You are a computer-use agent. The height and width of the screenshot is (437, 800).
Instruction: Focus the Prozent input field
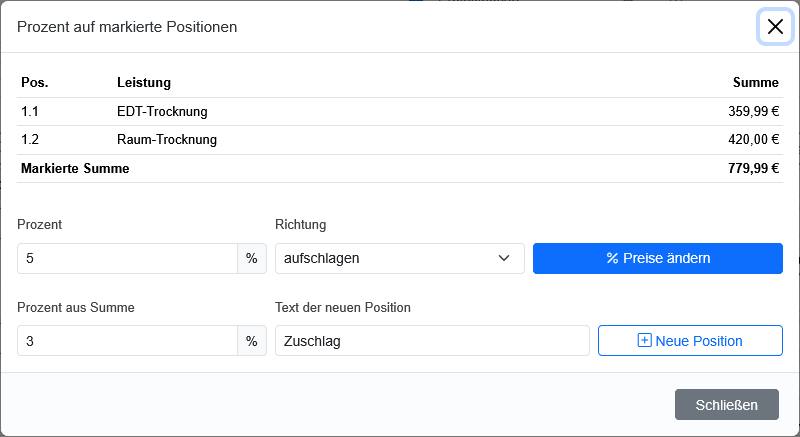[127, 259]
